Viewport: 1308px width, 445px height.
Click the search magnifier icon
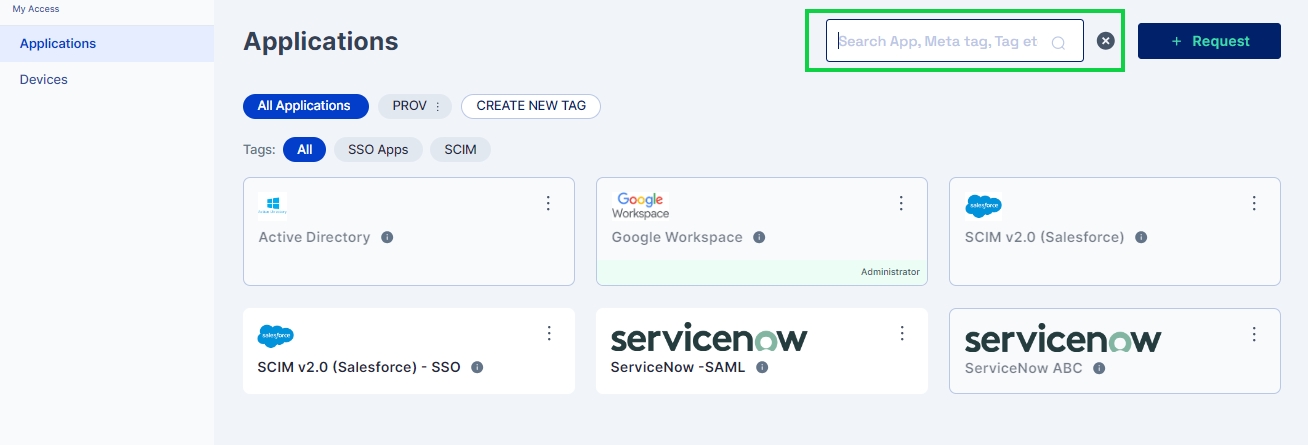point(1058,42)
